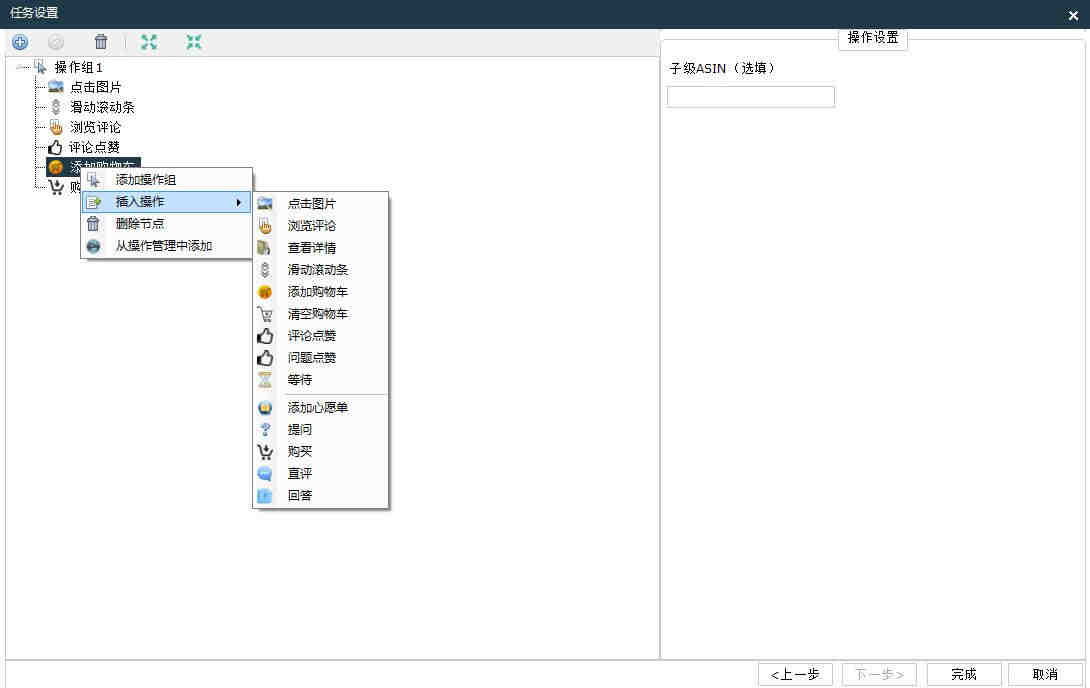The image size is (1090, 688).
Task: Click the cart icon beside 购买 in submenu
Action: click(265, 452)
